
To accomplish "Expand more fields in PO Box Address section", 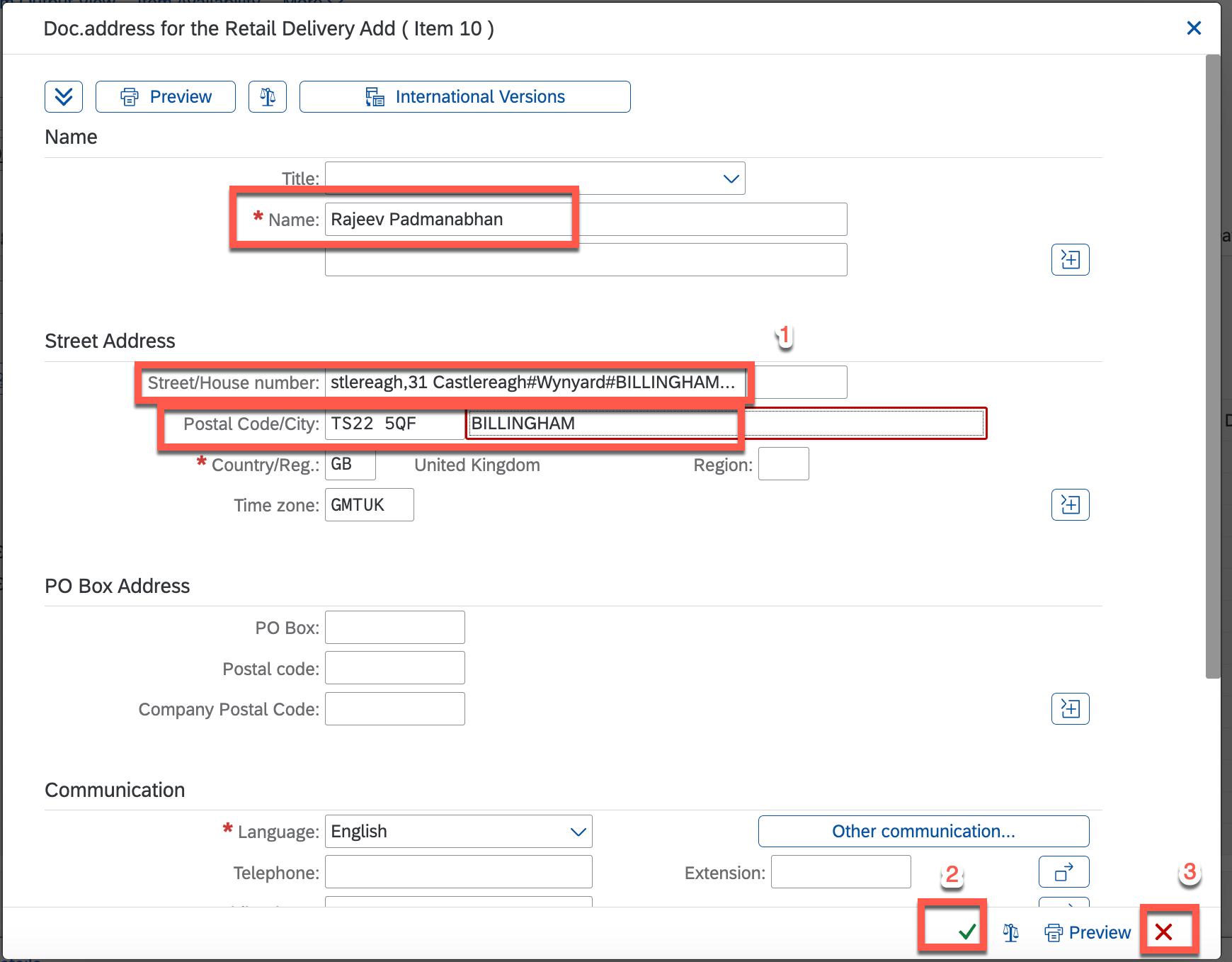I will (1070, 709).
